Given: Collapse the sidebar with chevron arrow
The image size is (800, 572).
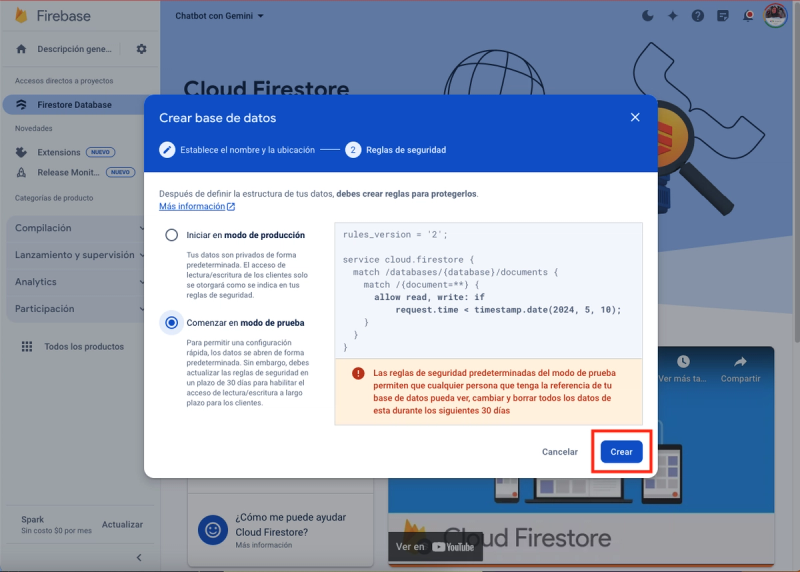Looking at the screenshot, I should coord(139,558).
